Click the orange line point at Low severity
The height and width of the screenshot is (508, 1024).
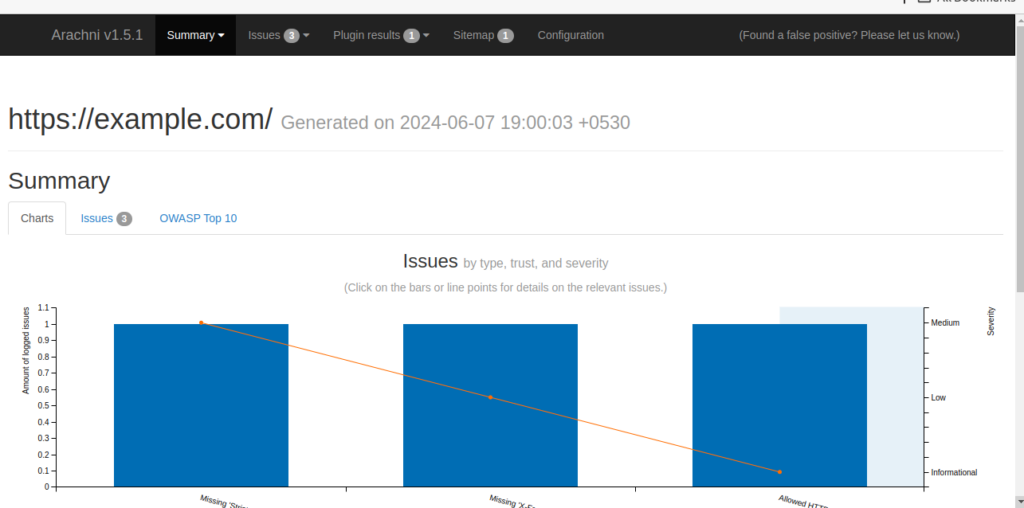[490, 397]
